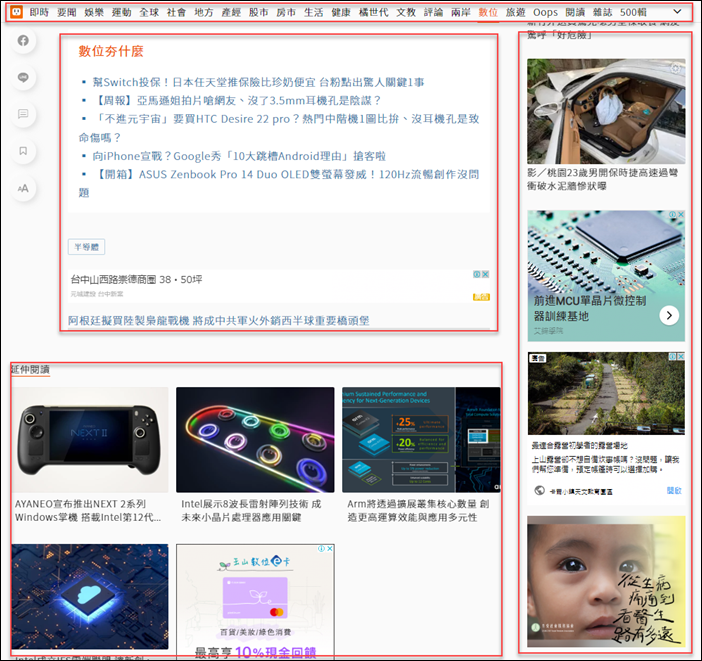Click the arrow button on MCU ad
Viewport: 702px width, 661px height.
click(669, 316)
